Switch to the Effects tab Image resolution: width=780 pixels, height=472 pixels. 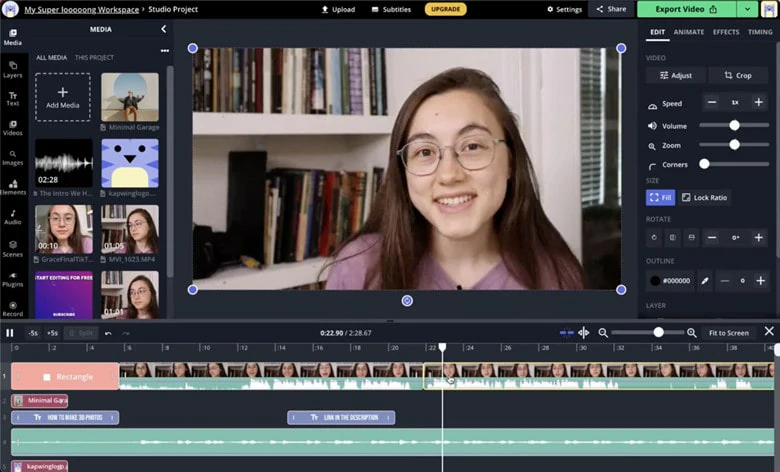[726, 32]
